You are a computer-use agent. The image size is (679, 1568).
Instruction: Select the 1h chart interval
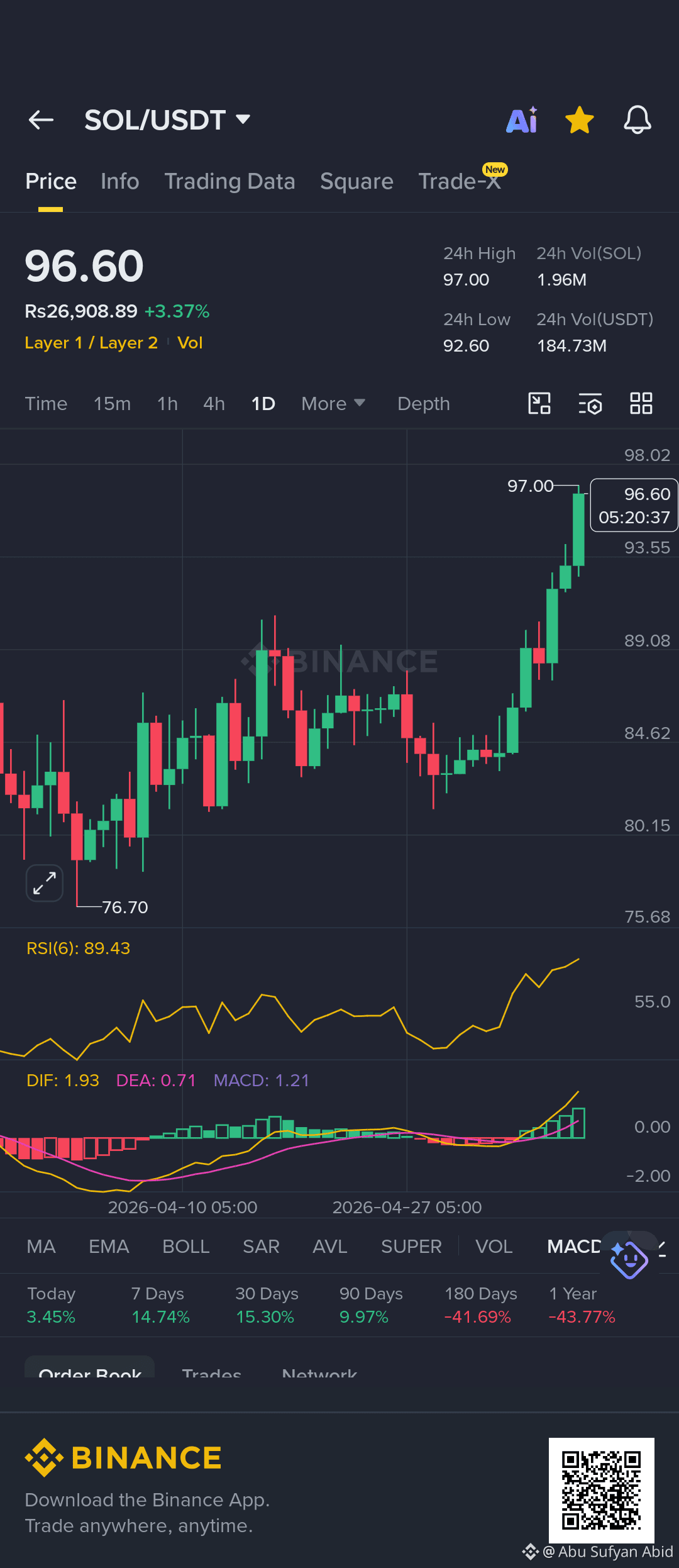(x=167, y=403)
